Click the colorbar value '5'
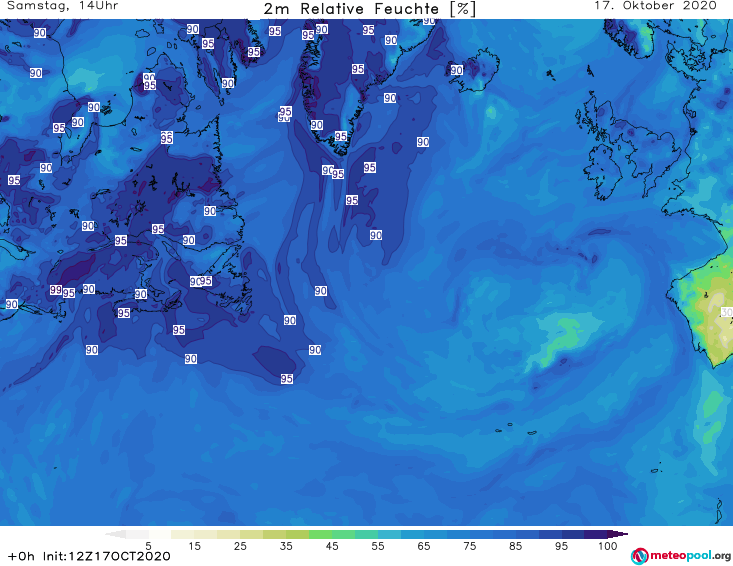The image size is (733, 566). 148,546
